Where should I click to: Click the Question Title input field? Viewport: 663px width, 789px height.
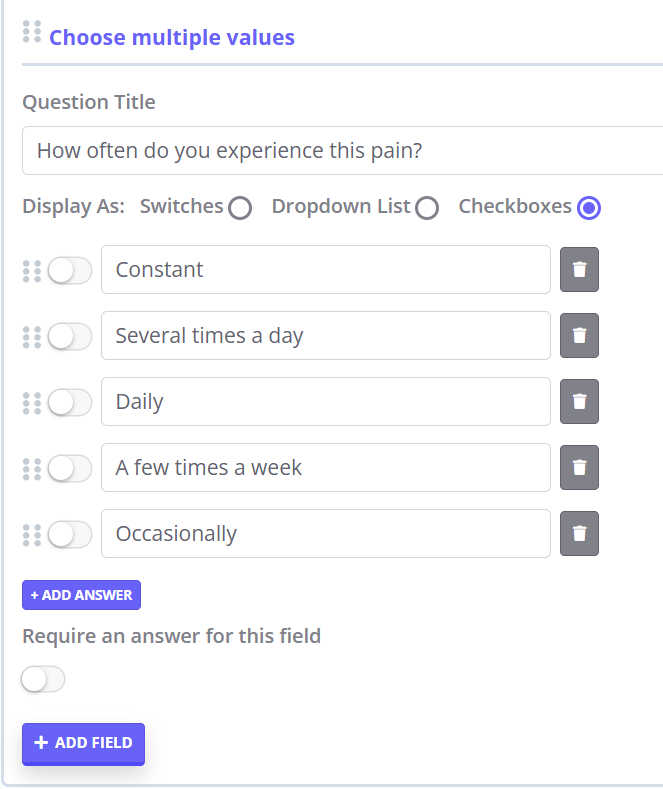click(x=343, y=150)
